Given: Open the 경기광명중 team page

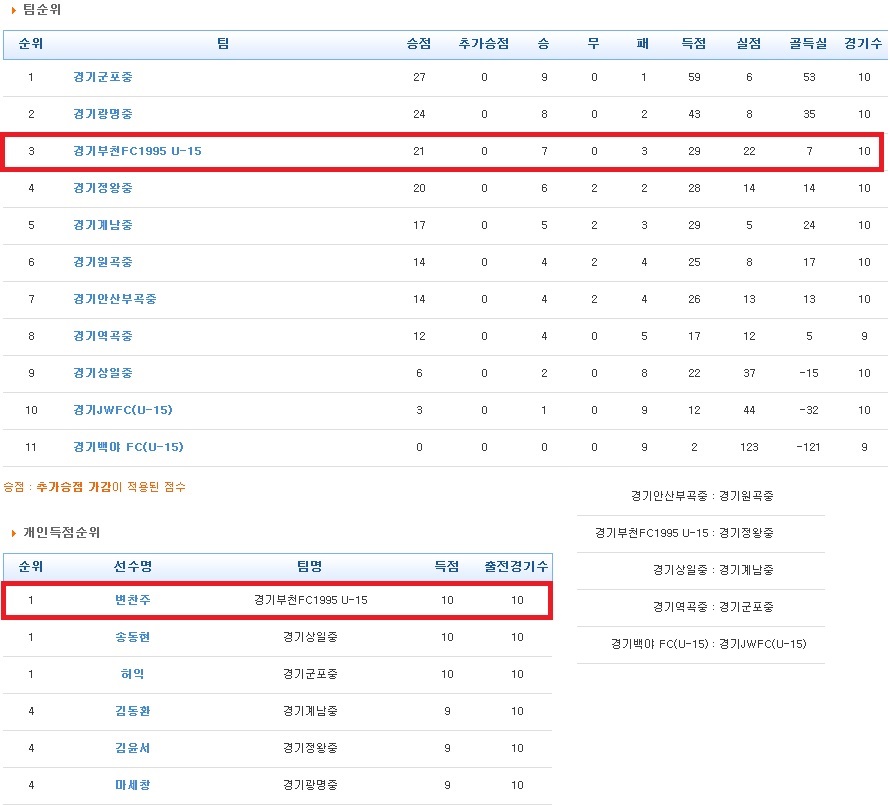Looking at the screenshot, I should pyautogui.click(x=104, y=113).
